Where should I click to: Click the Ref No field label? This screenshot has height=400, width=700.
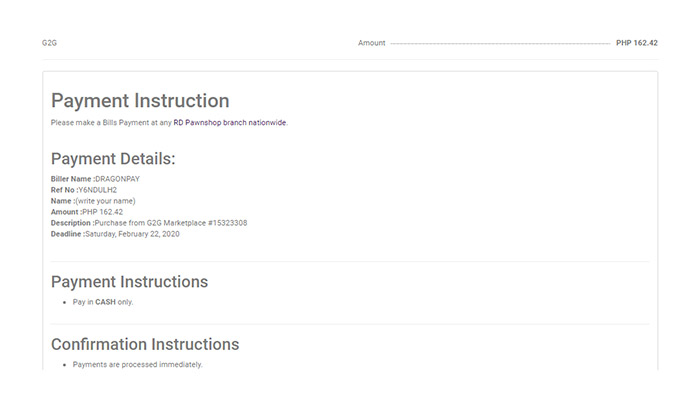click(63, 189)
